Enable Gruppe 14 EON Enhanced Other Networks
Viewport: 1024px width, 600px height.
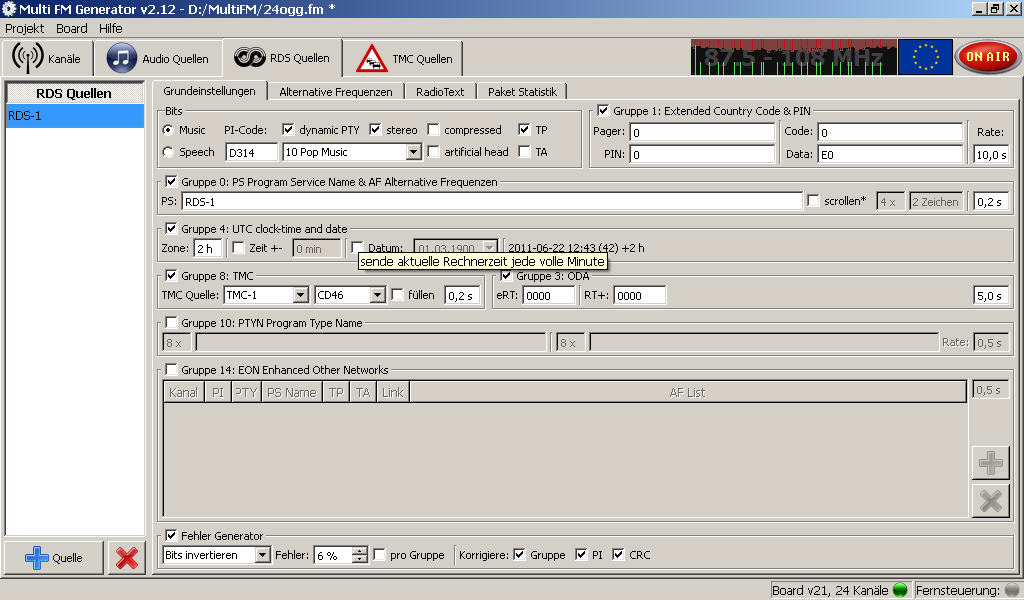tap(171, 370)
